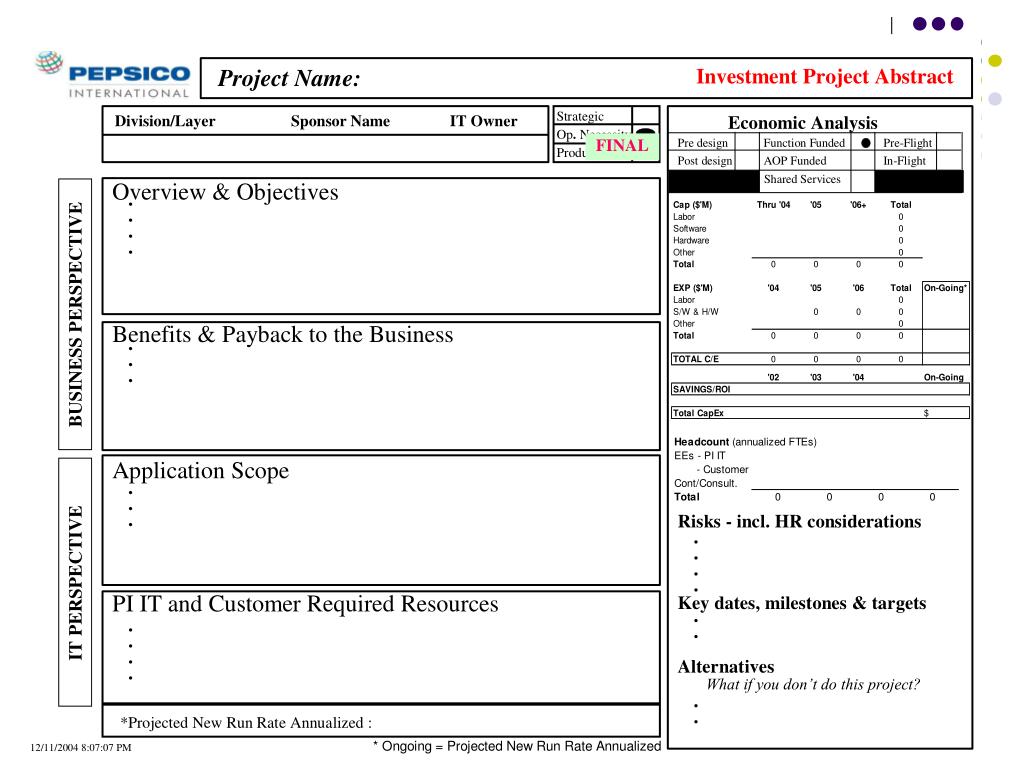Click the green 'FINAL' stamp

[622, 145]
